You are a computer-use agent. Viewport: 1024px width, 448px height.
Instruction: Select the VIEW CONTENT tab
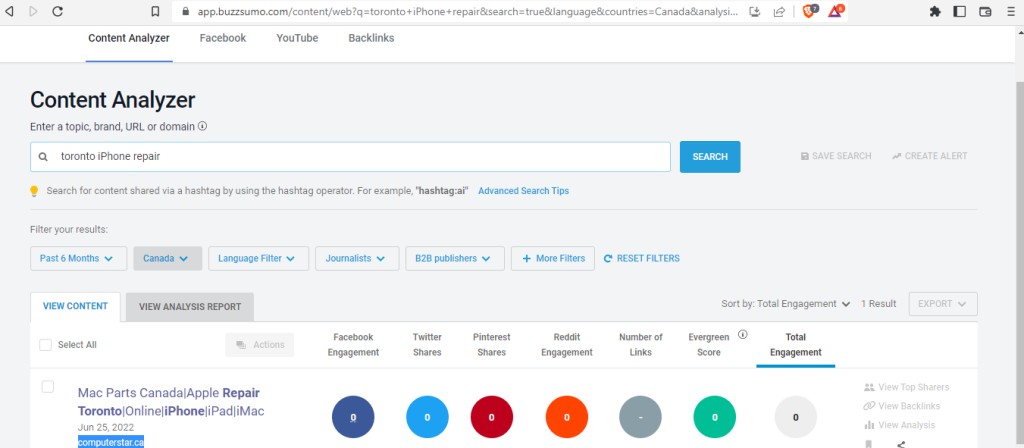coord(75,306)
